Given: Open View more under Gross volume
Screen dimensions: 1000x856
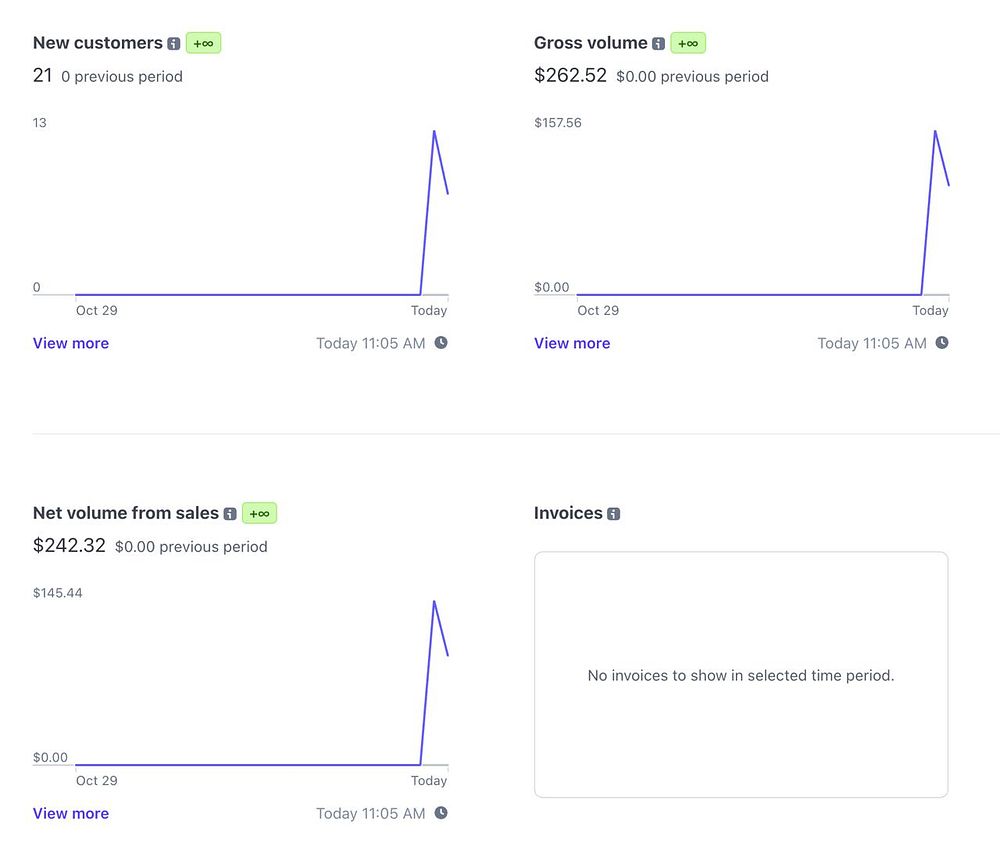Looking at the screenshot, I should click(x=572, y=343).
